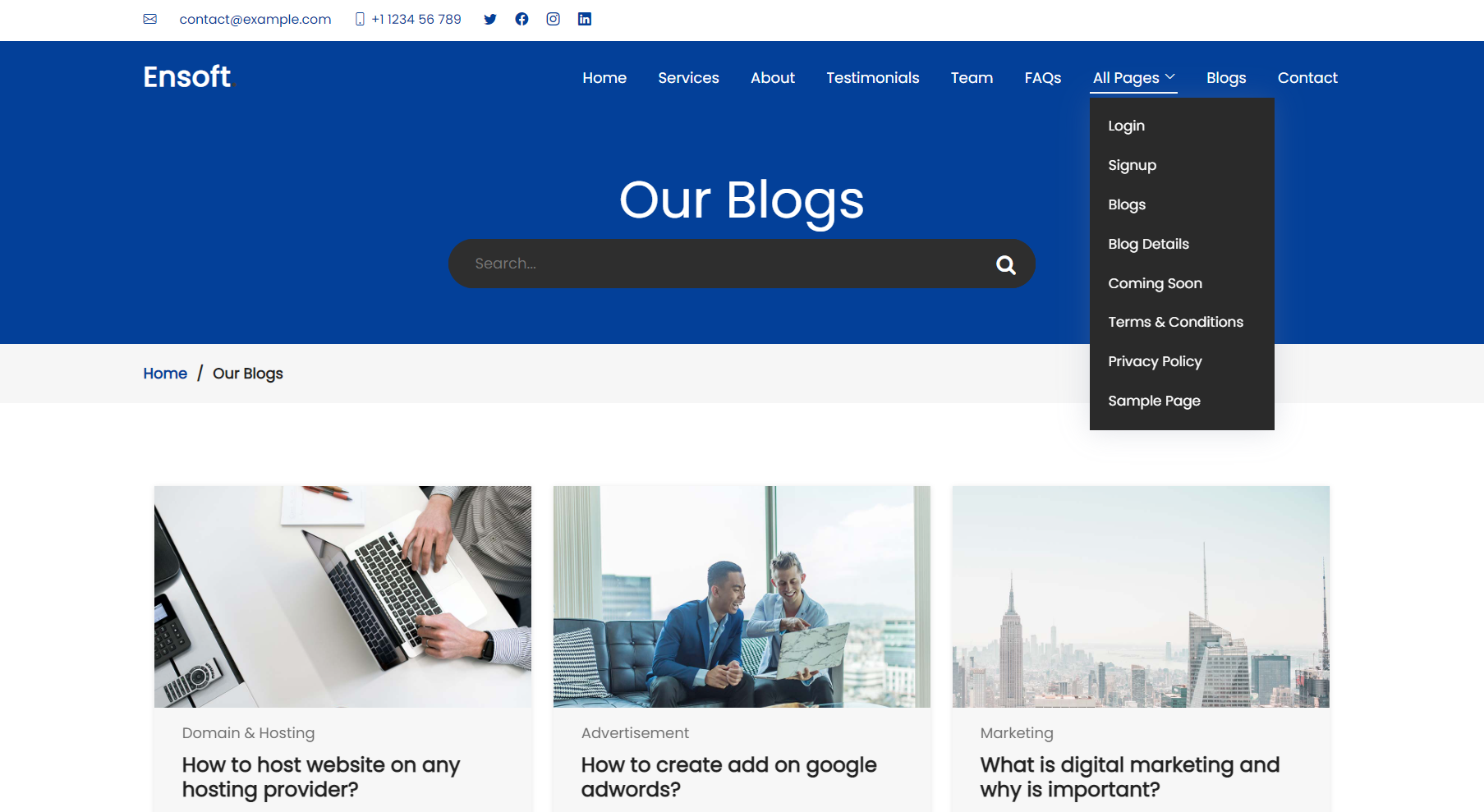Viewport: 1484px width, 812px height.
Task: Open the laptop hosting blog thumbnail
Action: (x=342, y=597)
